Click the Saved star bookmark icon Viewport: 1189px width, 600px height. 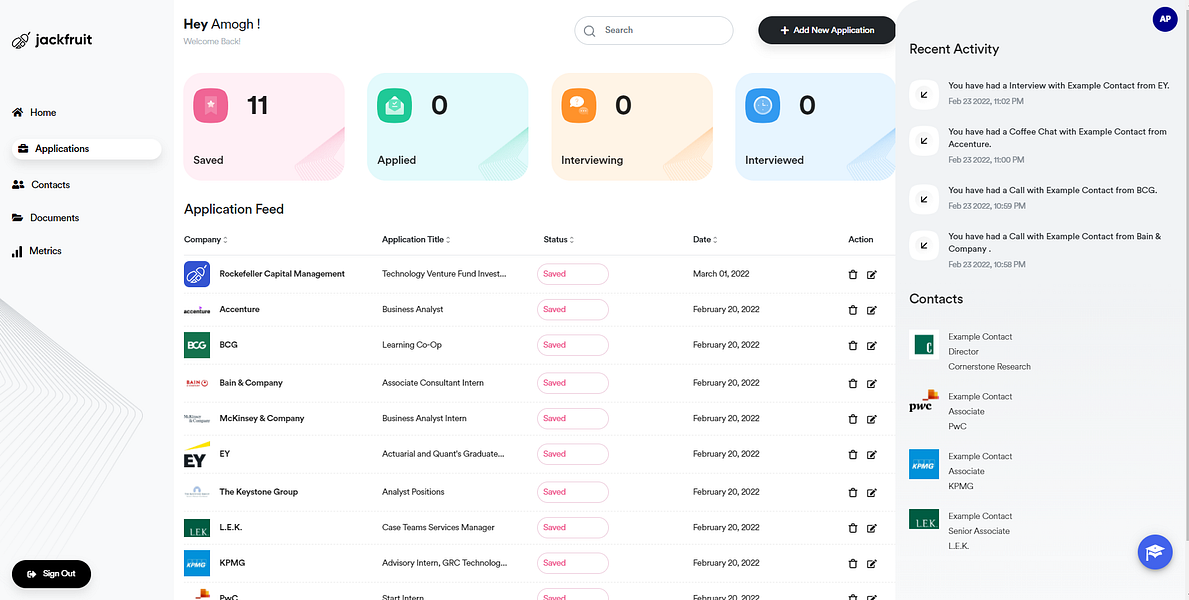coord(210,105)
